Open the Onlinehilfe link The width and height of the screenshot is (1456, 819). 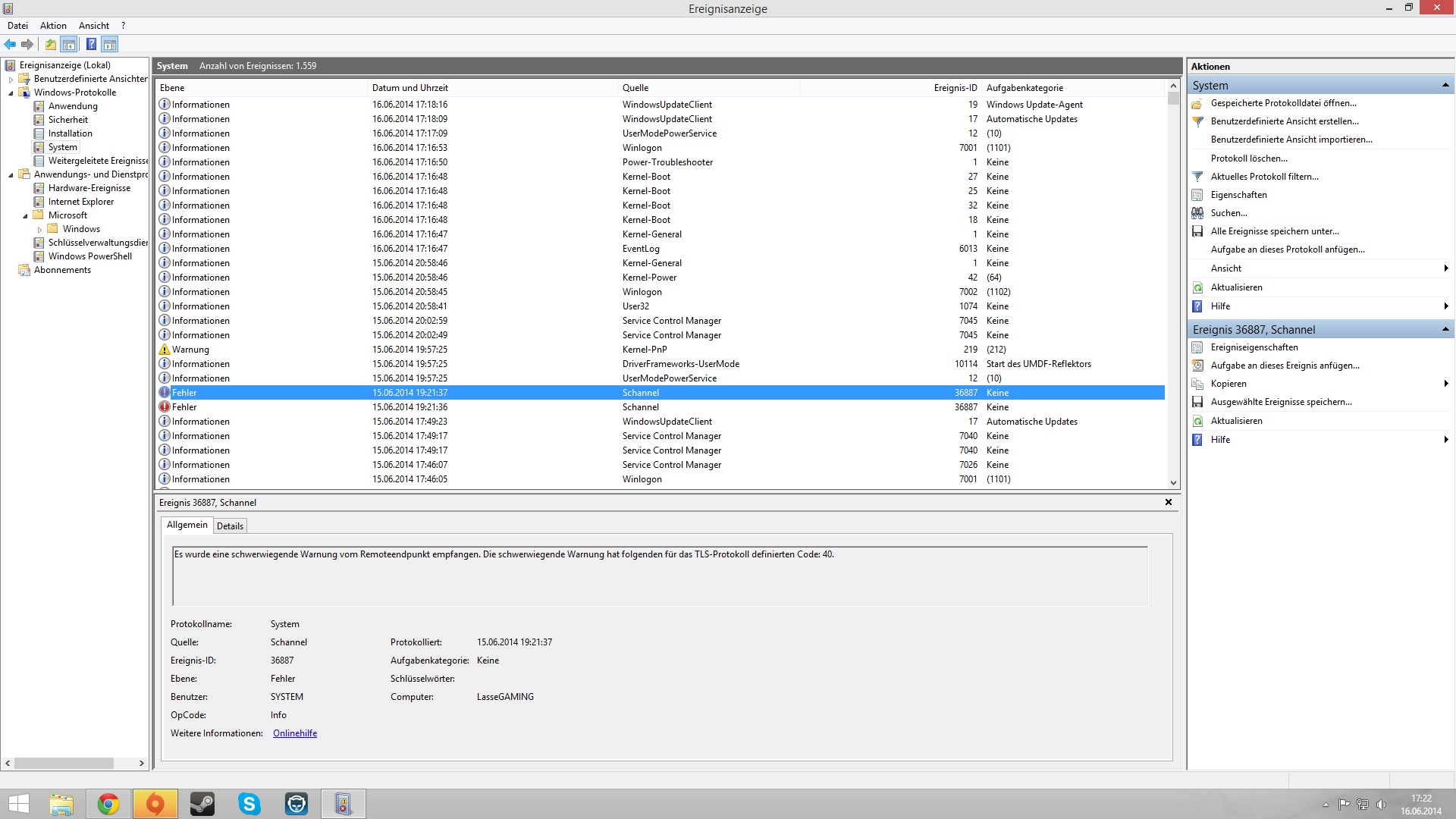295,733
